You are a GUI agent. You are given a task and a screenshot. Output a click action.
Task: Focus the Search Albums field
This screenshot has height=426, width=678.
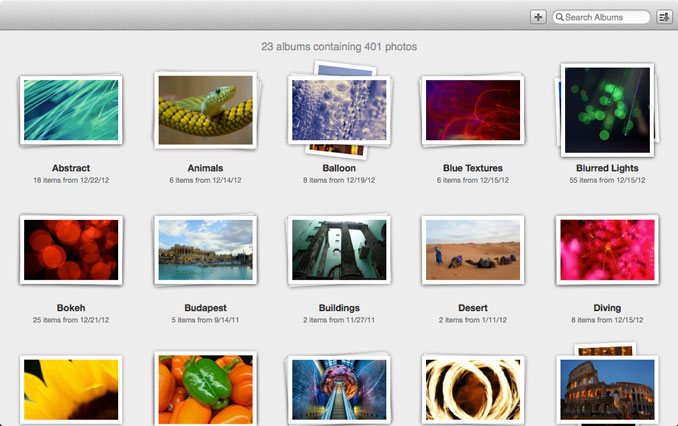[x=601, y=17]
